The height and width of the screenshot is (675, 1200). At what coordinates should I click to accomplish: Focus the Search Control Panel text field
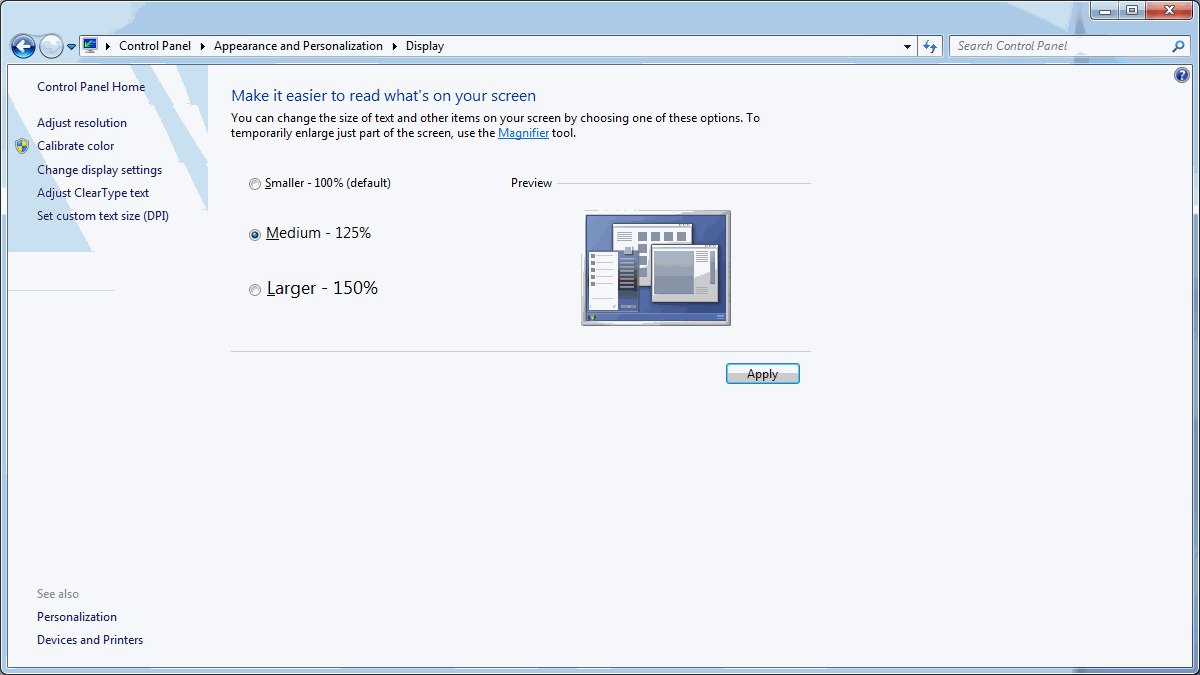[1060, 46]
